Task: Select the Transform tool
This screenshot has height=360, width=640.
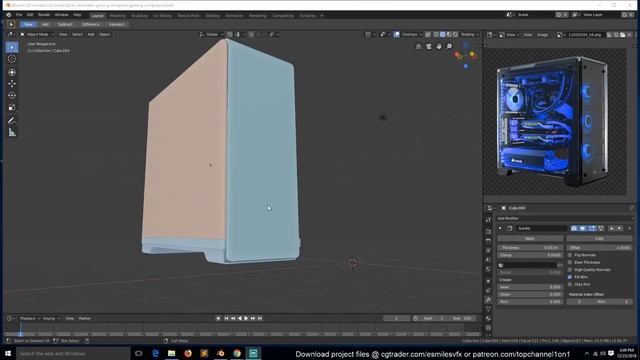Action: [x=12, y=72]
